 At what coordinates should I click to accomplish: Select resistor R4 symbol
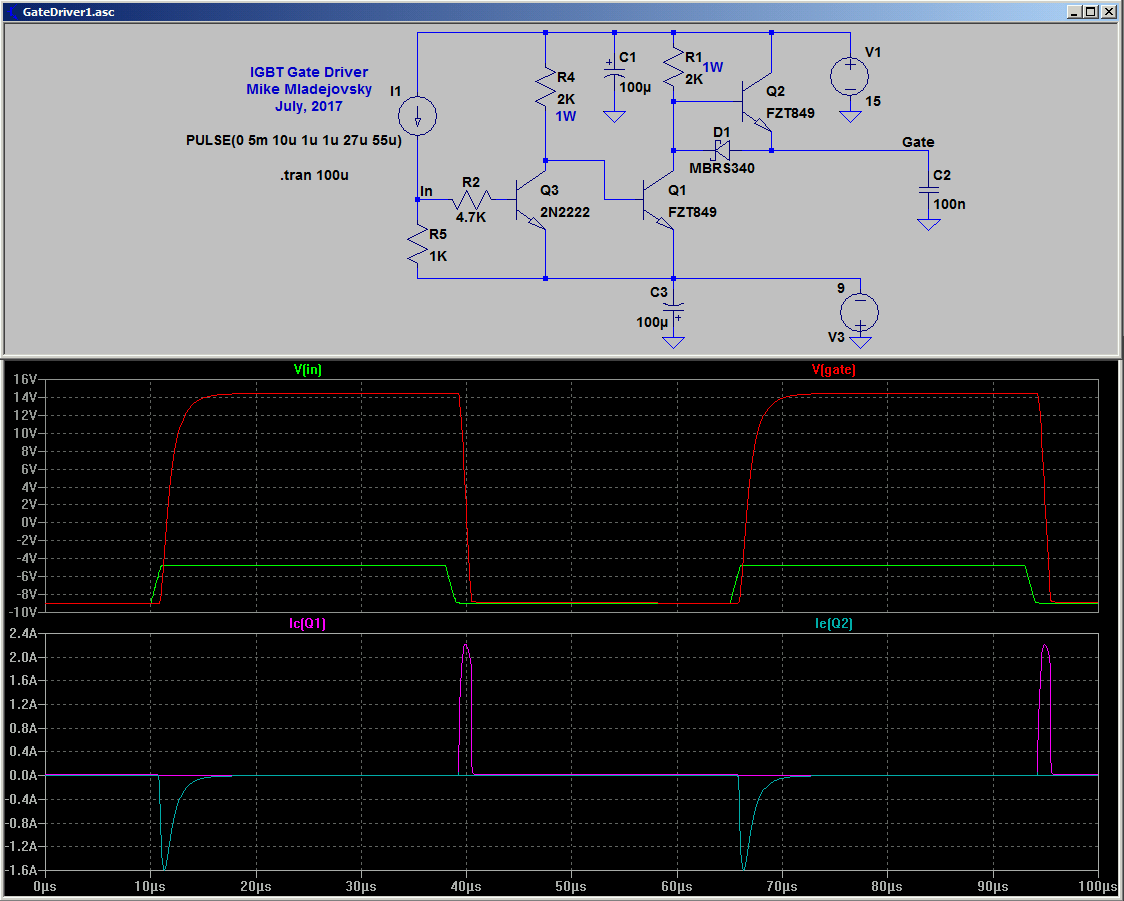click(546, 87)
